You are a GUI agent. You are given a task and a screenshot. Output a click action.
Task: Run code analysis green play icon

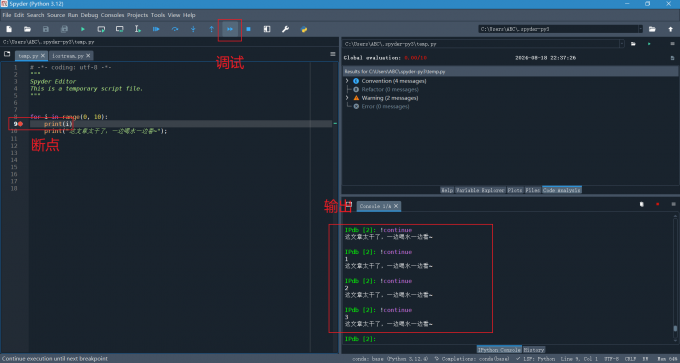(x=649, y=44)
